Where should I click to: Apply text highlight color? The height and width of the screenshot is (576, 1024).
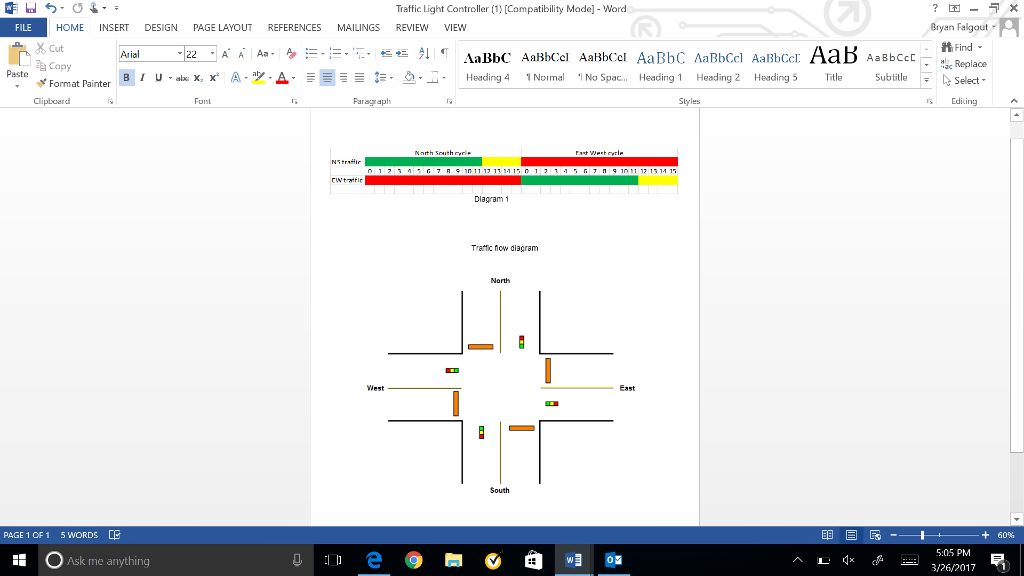259,78
